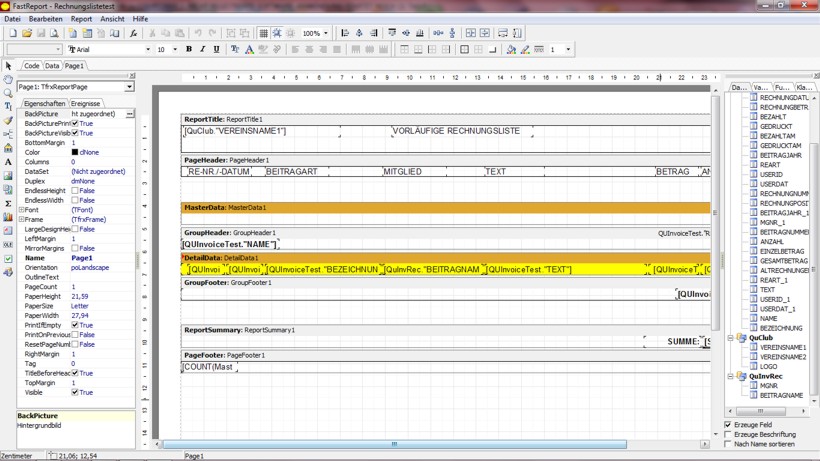Click the formula fx toolbar icon
This screenshot has height=461, width=820.
tap(133, 33)
